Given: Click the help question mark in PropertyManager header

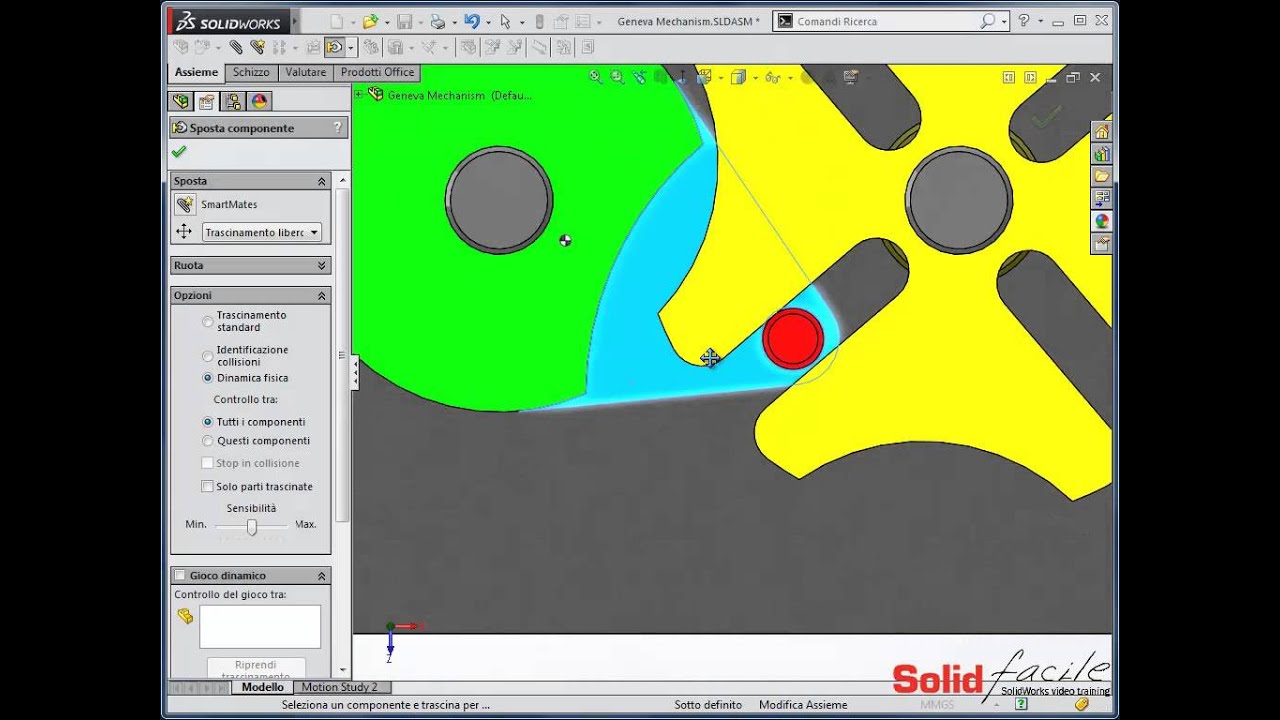Looking at the screenshot, I should point(338,128).
